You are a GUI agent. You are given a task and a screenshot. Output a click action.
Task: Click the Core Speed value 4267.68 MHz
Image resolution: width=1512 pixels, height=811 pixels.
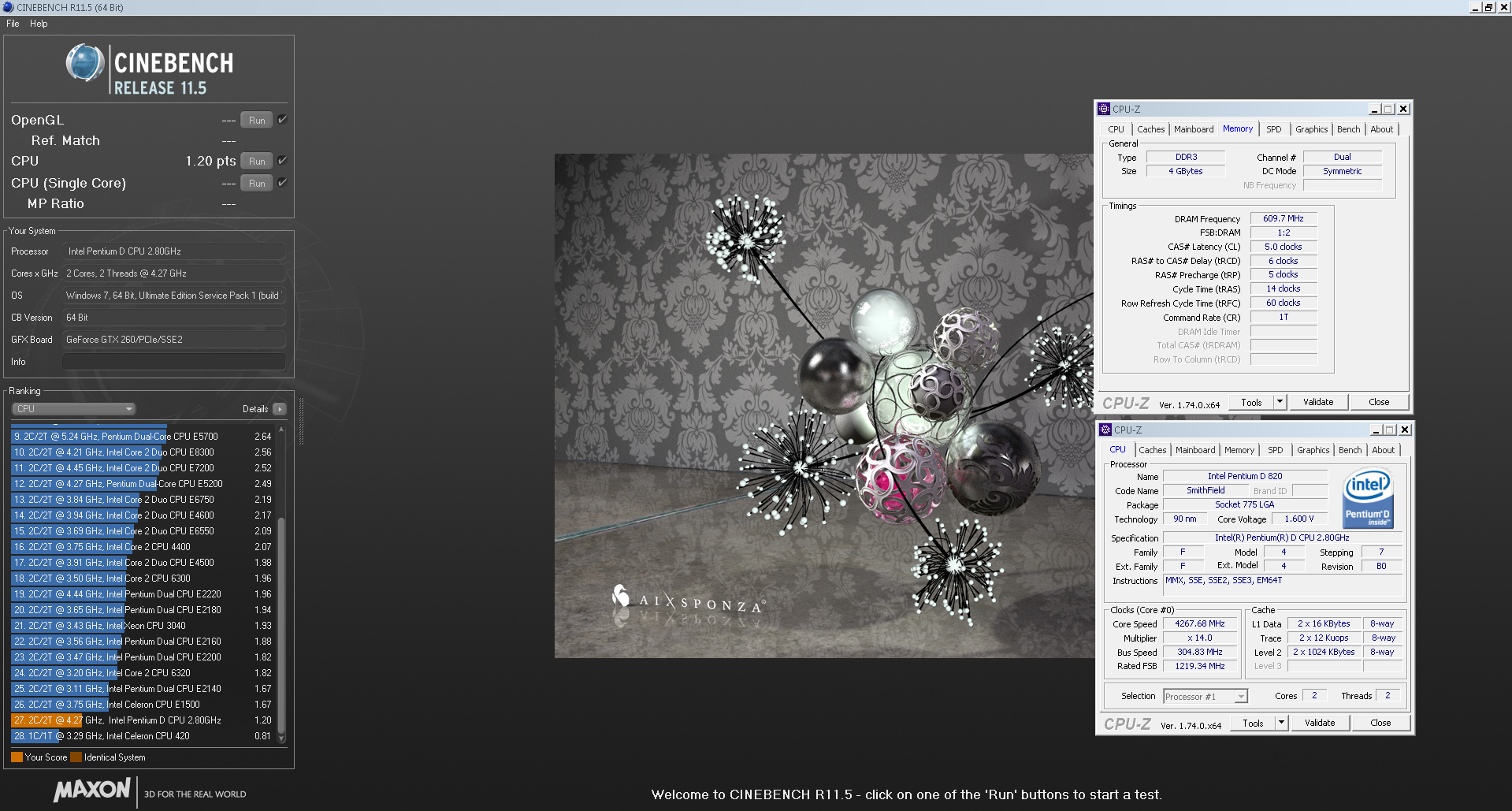1199,624
